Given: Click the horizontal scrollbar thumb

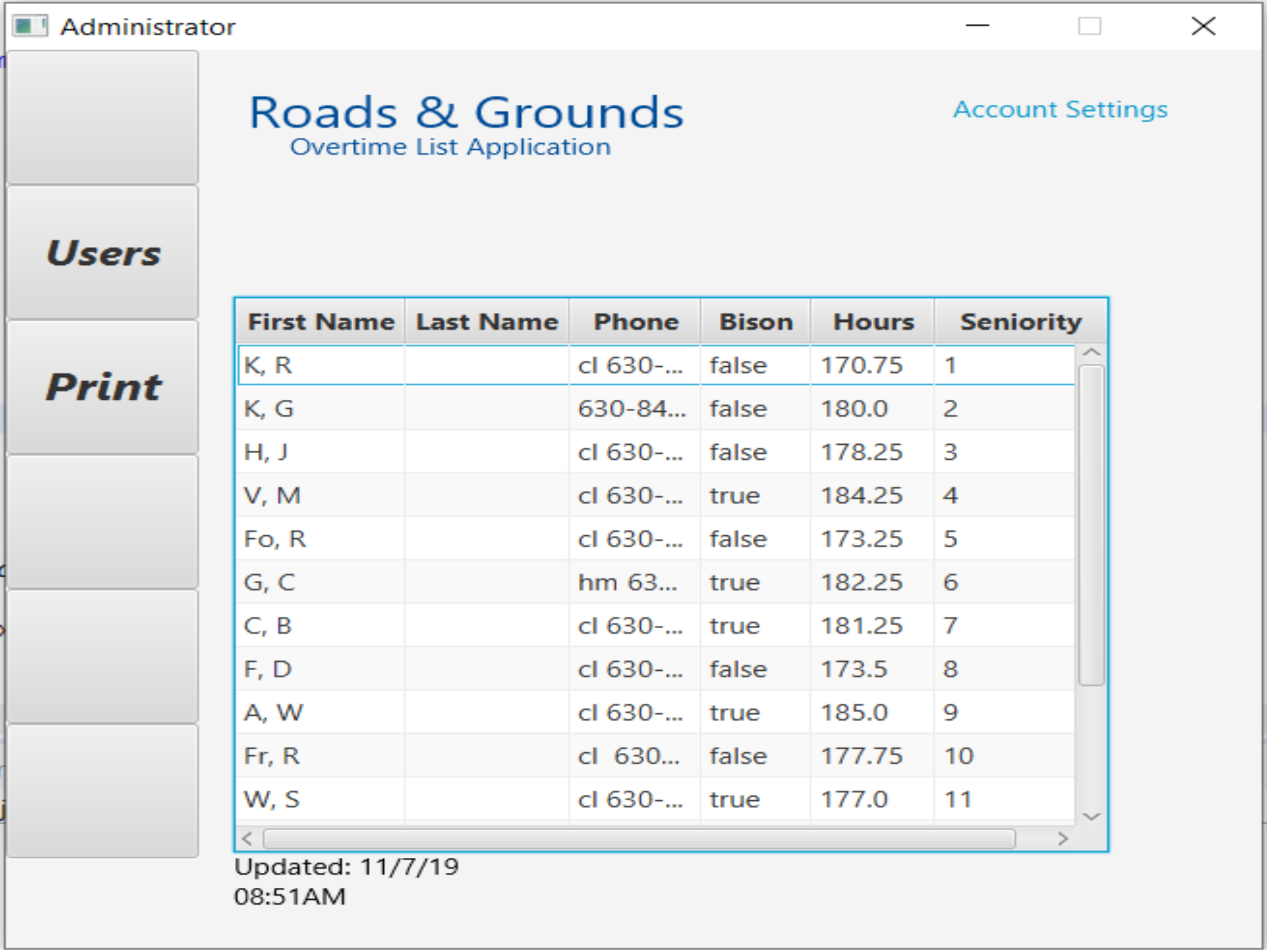Looking at the screenshot, I should click(639, 839).
